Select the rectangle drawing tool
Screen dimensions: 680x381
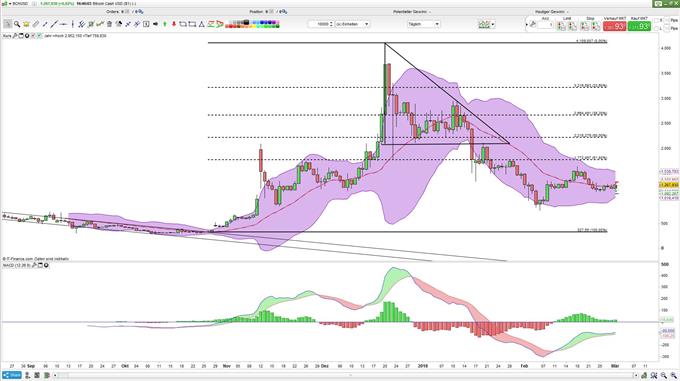pyautogui.click(x=192, y=24)
